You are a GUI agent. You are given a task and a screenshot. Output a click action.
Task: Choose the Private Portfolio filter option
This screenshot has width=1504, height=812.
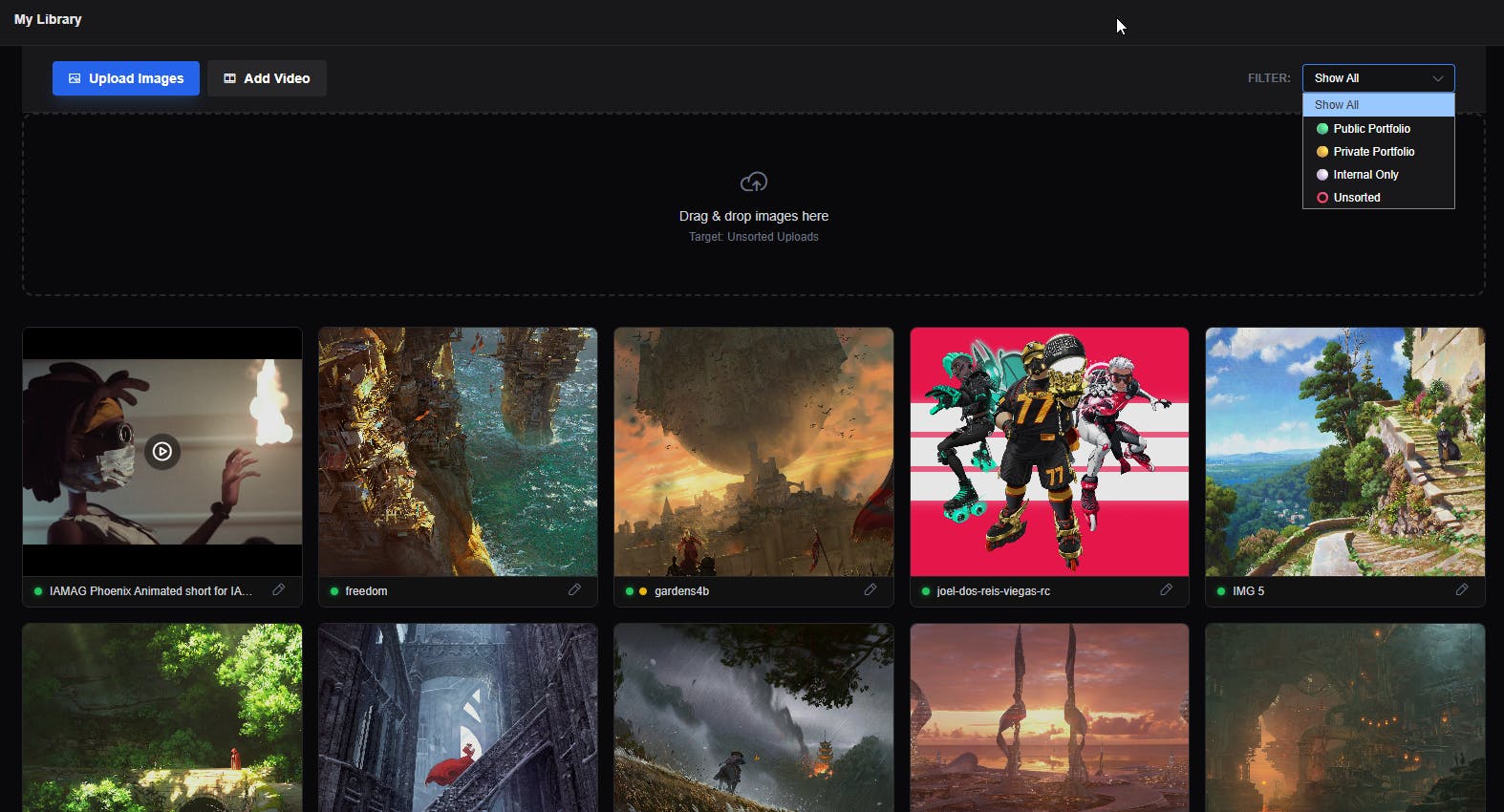pyautogui.click(x=1378, y=152)
